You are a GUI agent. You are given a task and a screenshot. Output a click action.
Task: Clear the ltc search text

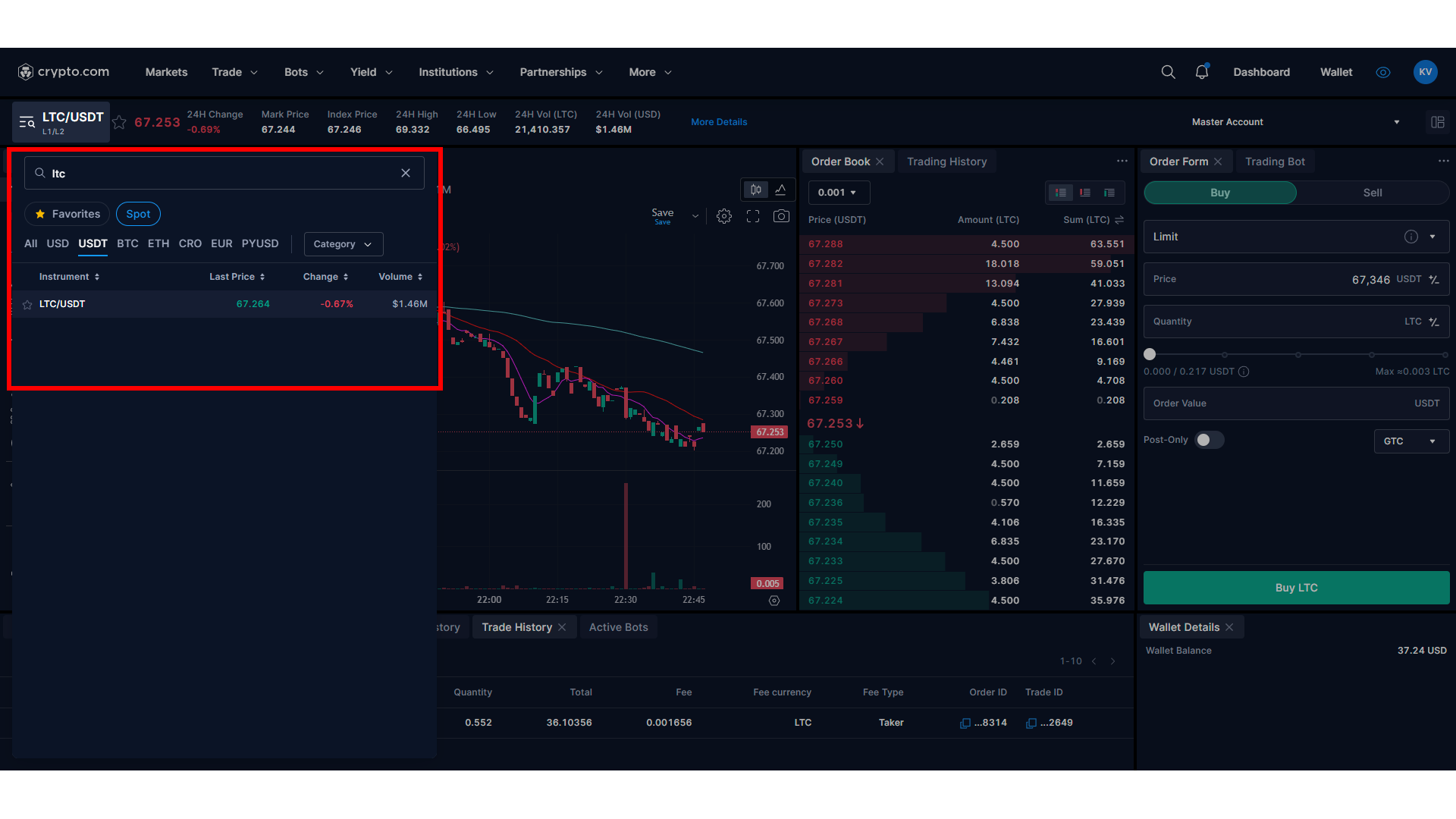click(x=406, y=173)
